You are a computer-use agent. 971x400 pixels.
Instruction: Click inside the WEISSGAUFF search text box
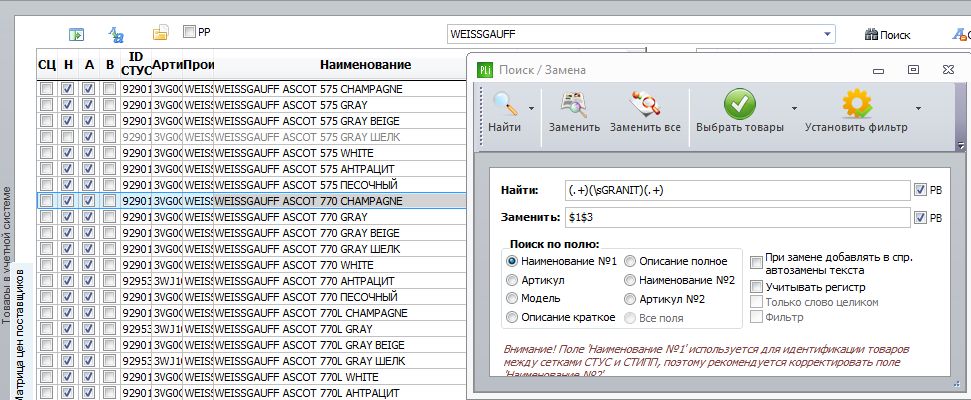tap(634, 34)
